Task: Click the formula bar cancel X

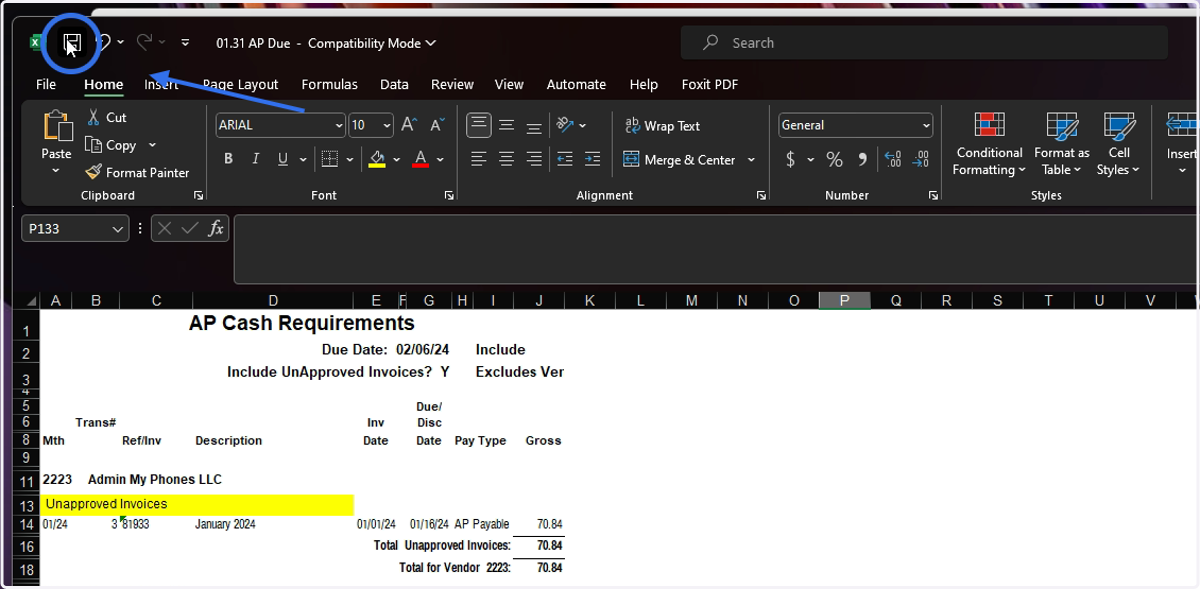Action: [165, 228]
